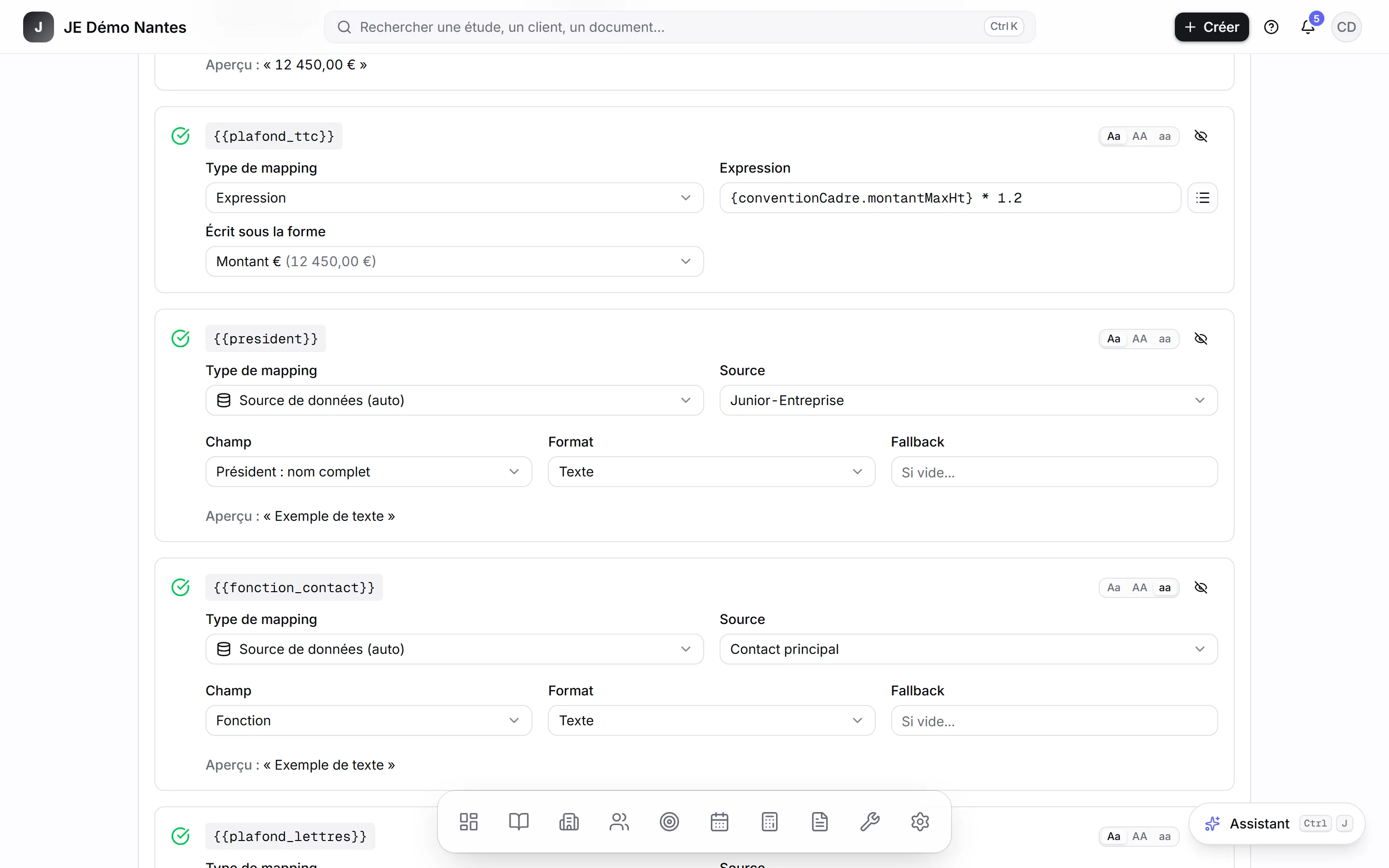Open Source dropdown showing Contact principal
Viewport: 1389px width, 868px height.
pyautogui.click(x=968, y=649)
